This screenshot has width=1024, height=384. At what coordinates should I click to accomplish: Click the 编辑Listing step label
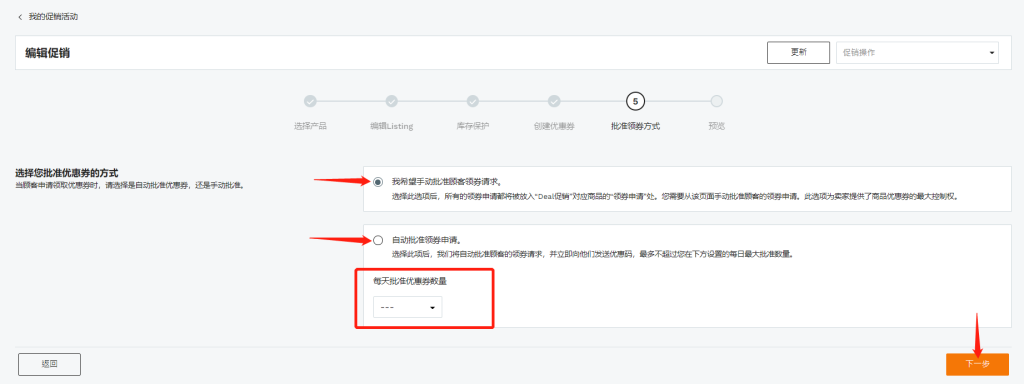pyautogui.click(x=391, y=126)
